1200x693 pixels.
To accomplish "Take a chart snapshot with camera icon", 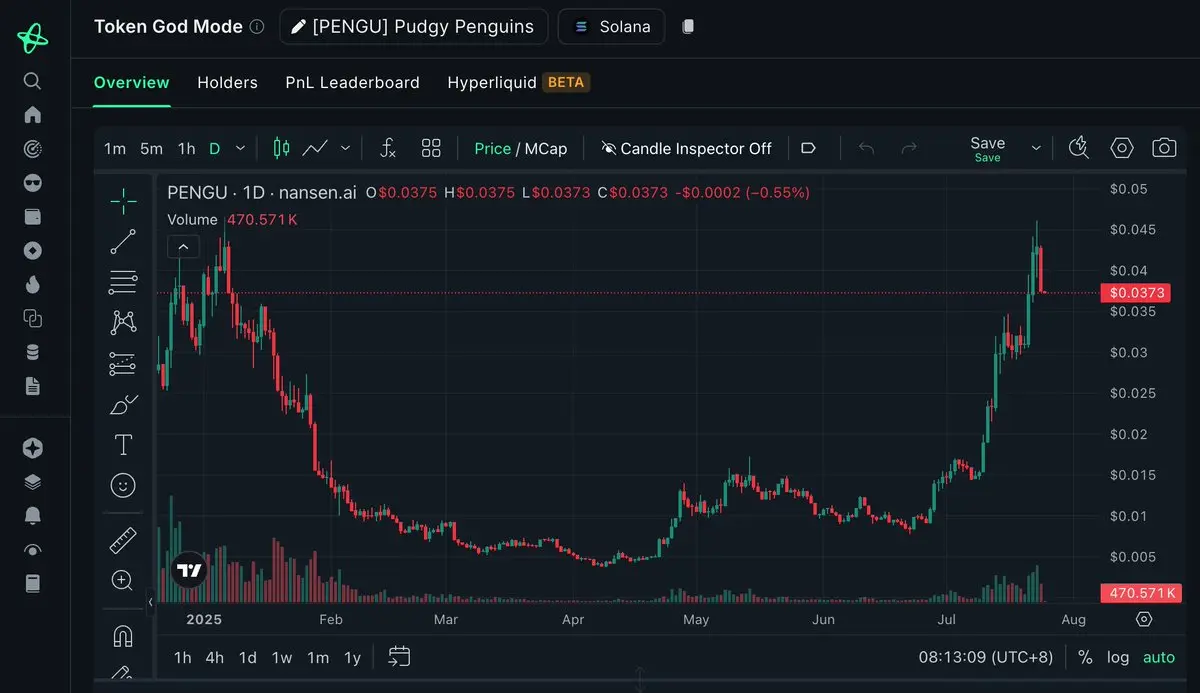I will 1164,148.
